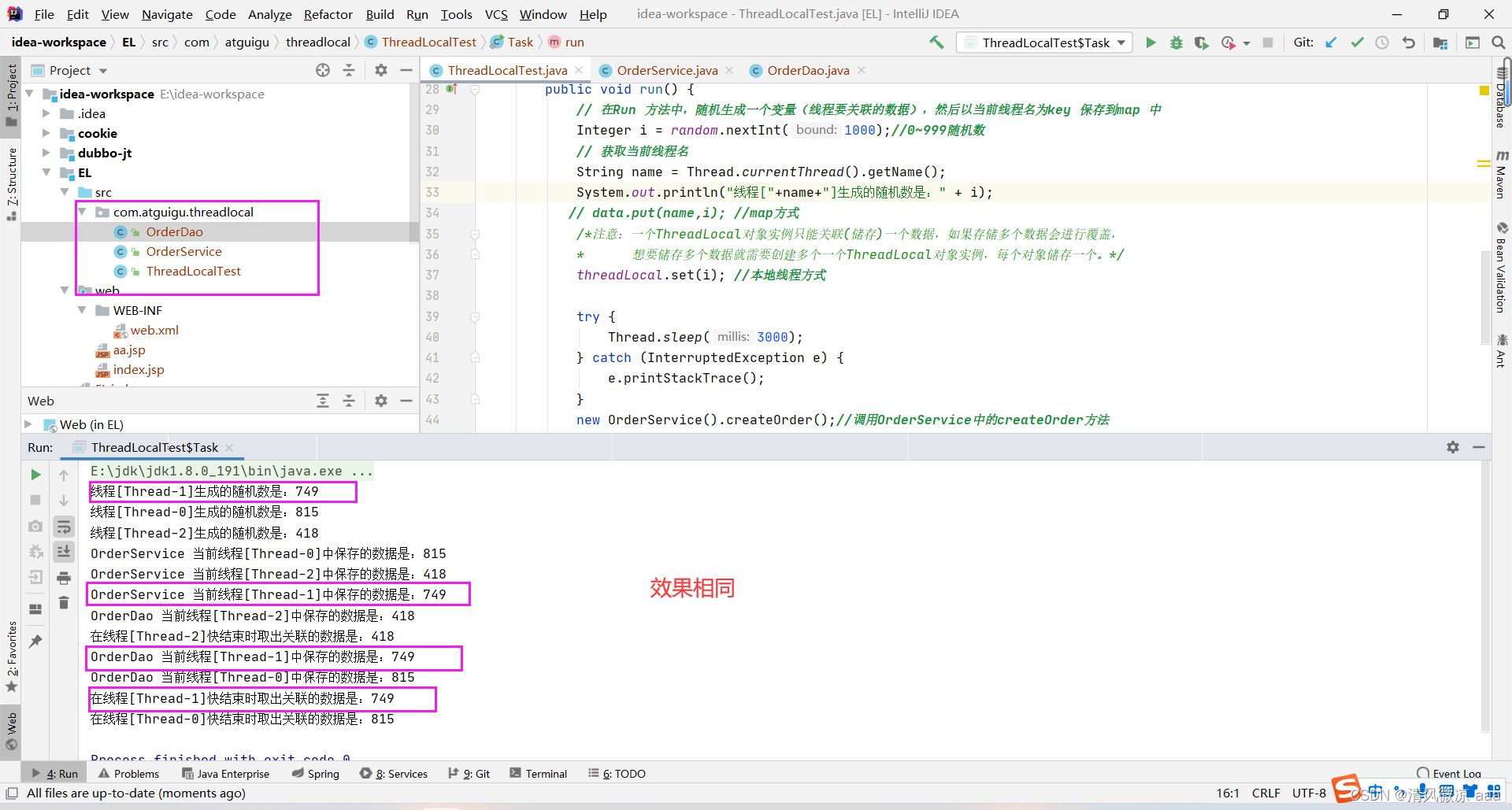The height and width of the screenshot is (810, 1512).
Task: Show Git history clock icon
Action: [x=1382, y=43]
